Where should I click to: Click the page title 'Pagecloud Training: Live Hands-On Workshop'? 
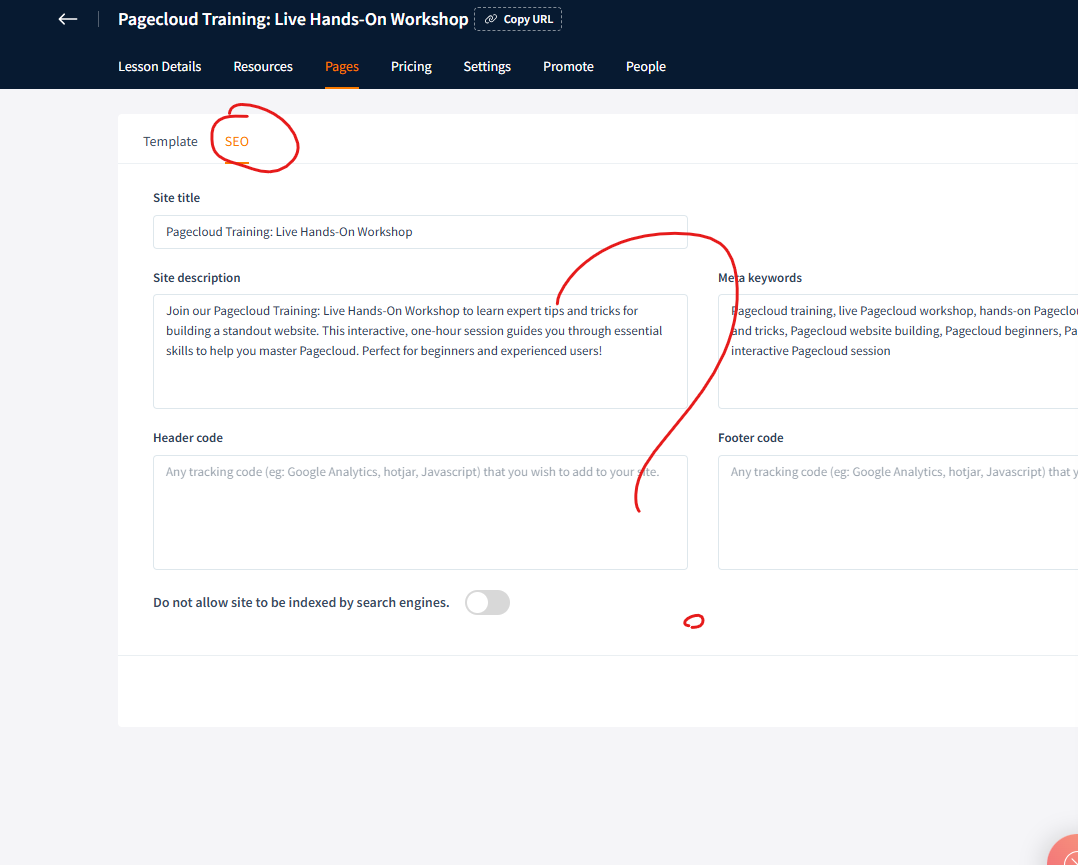(293, 19)
